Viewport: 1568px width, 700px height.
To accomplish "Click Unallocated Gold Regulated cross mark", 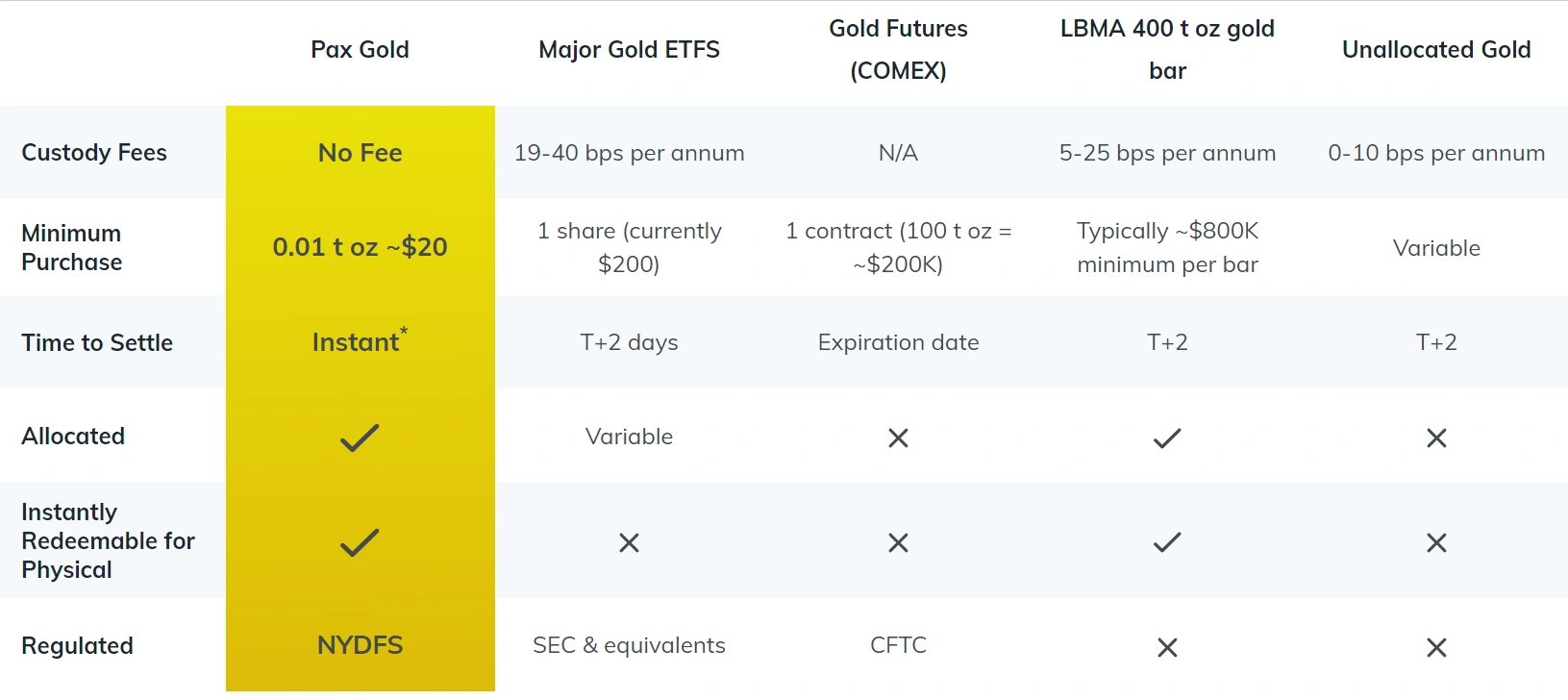I will [x=1436, y=647].
